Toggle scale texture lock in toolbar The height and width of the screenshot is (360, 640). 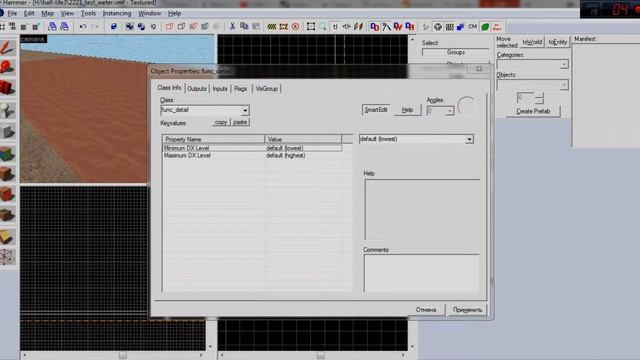point(347,27)
